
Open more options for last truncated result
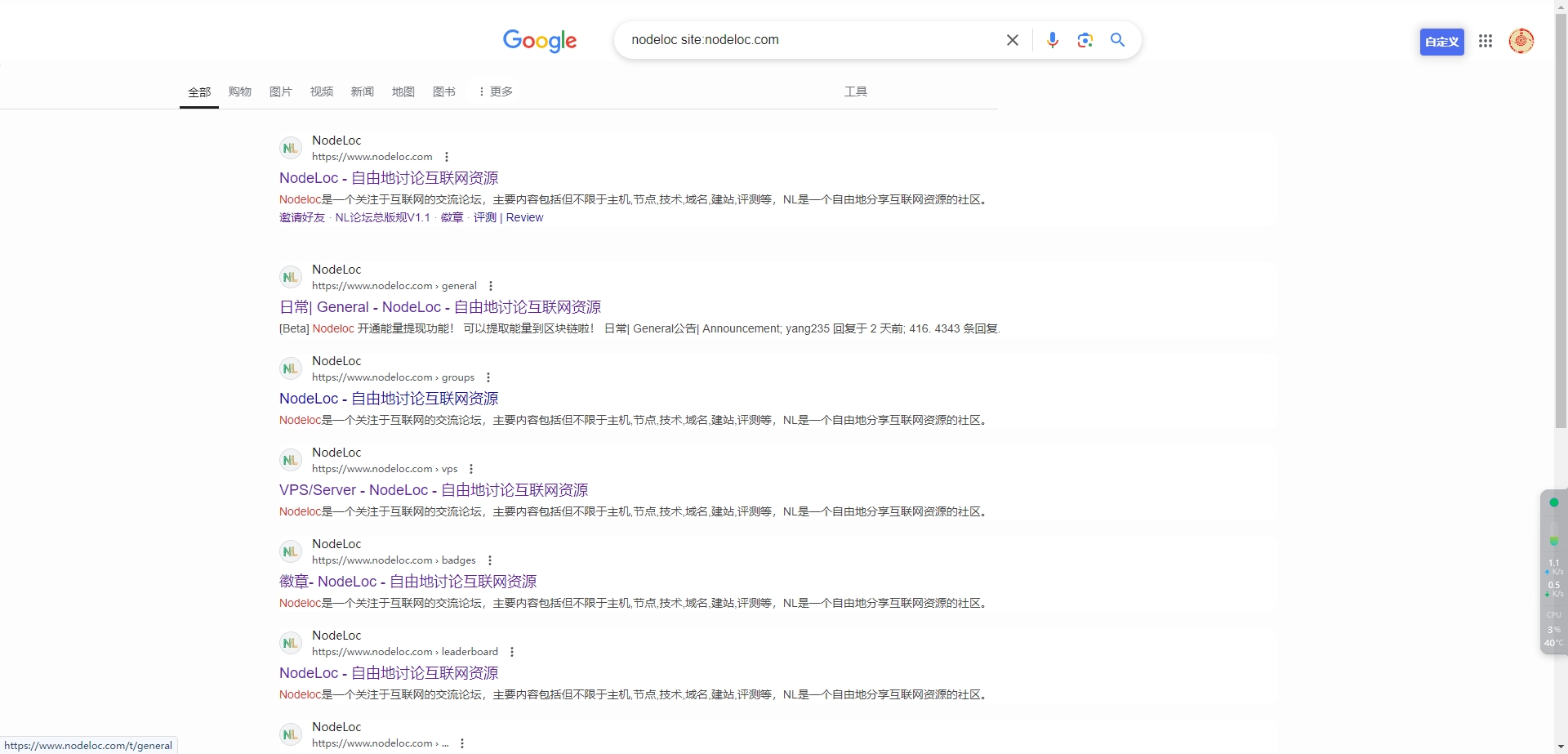pos(462,743)
